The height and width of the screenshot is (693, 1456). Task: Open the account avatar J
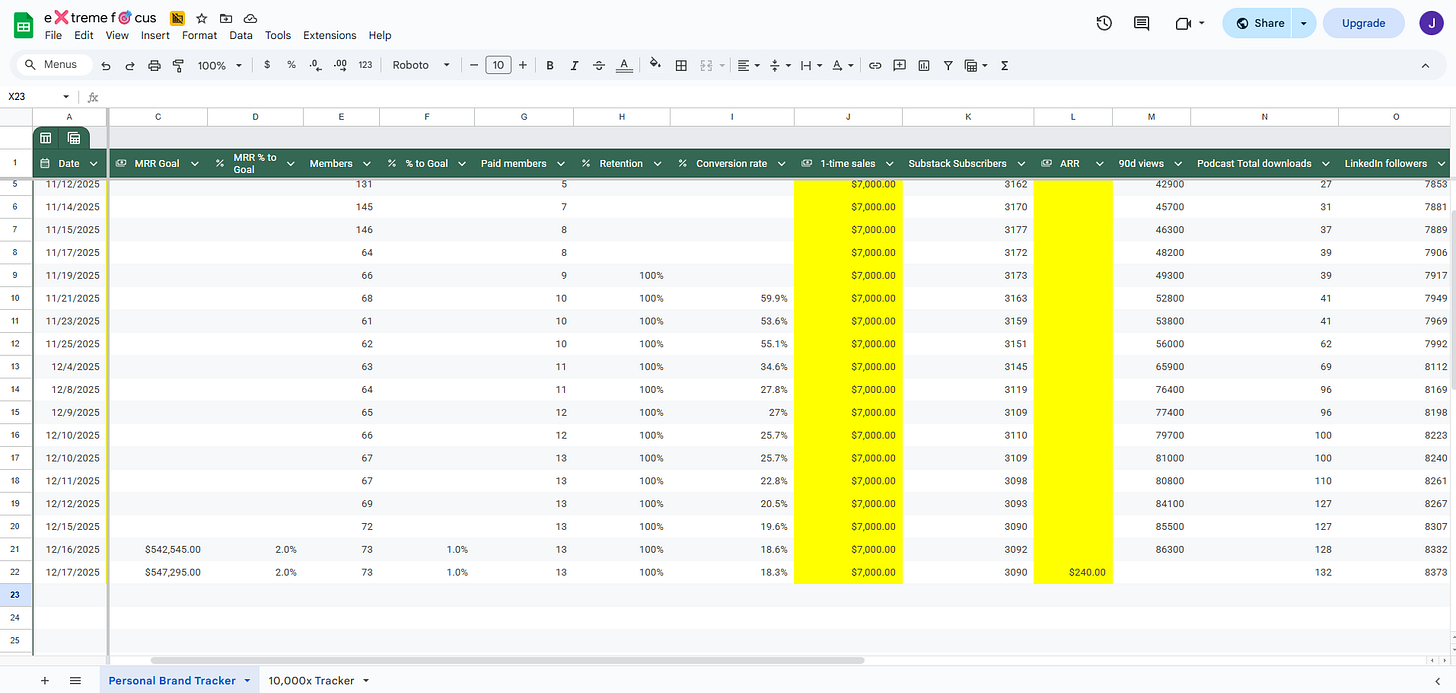click(1432, 23)
